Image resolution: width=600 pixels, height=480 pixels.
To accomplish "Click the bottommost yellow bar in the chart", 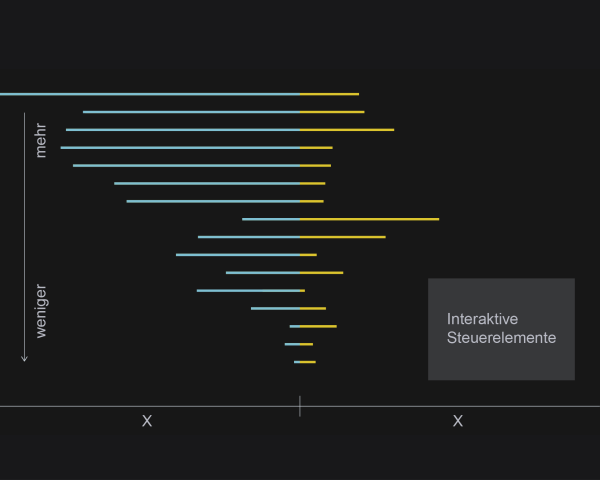I will click(307, 362).
